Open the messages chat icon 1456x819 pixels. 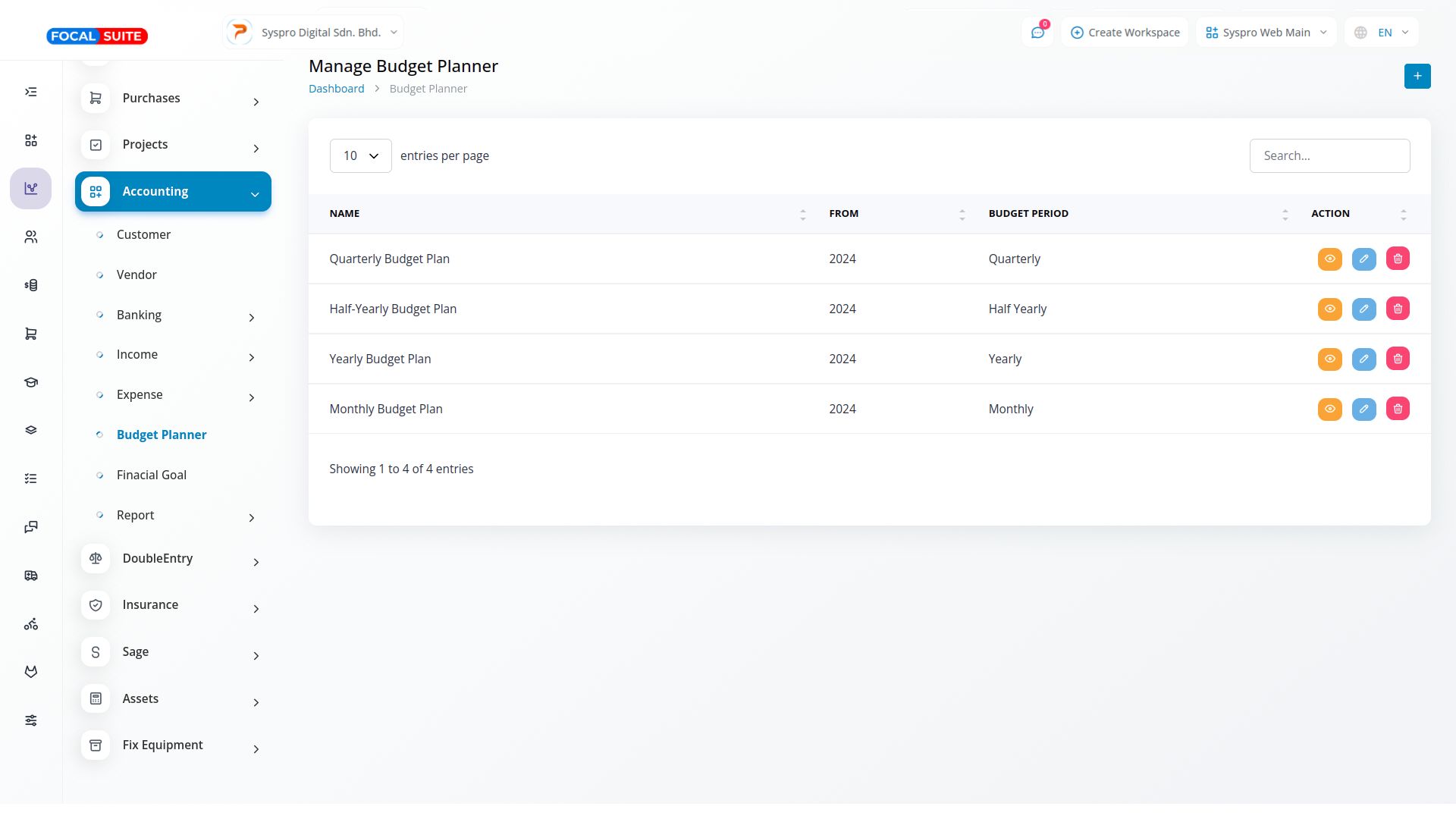(x=1037, y=33)
